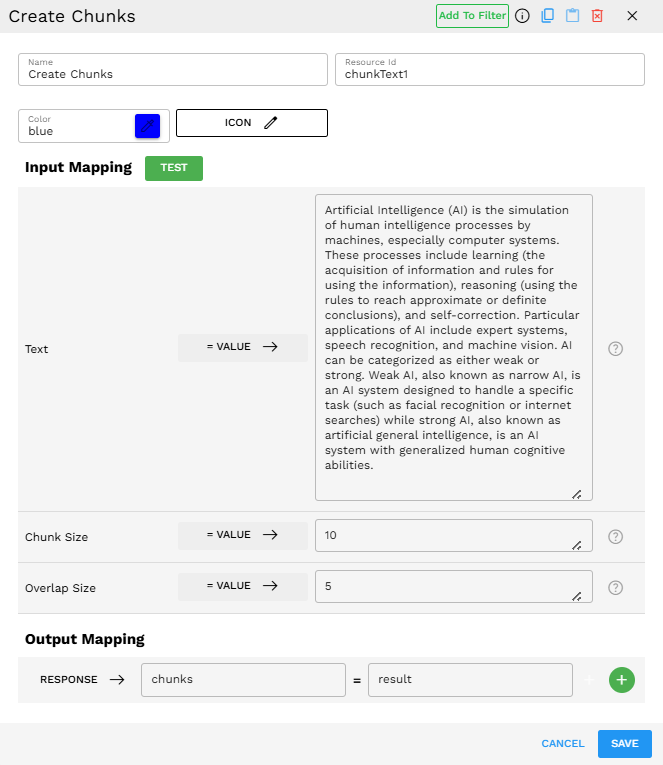
Task: Toggle the Text '= VALUE' mapping type
Action: click(x=242, y=347)
